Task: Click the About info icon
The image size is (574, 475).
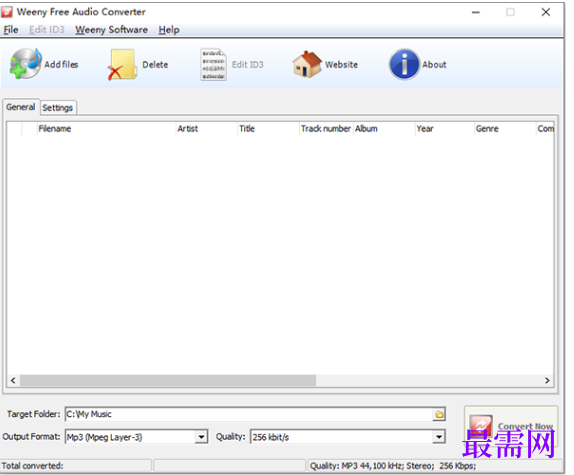Action: coord(404,64)
